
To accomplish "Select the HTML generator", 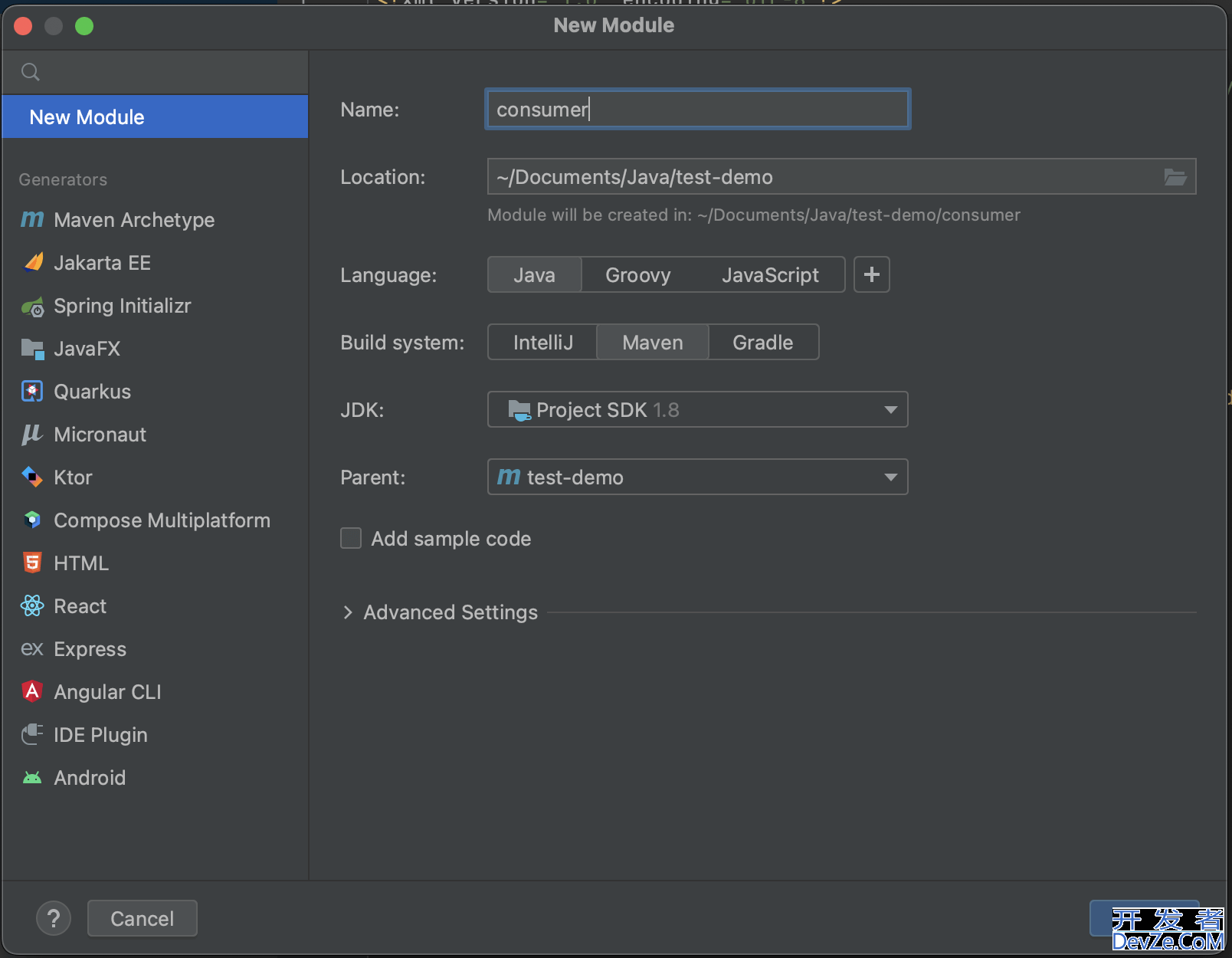I will pos(156,563).
